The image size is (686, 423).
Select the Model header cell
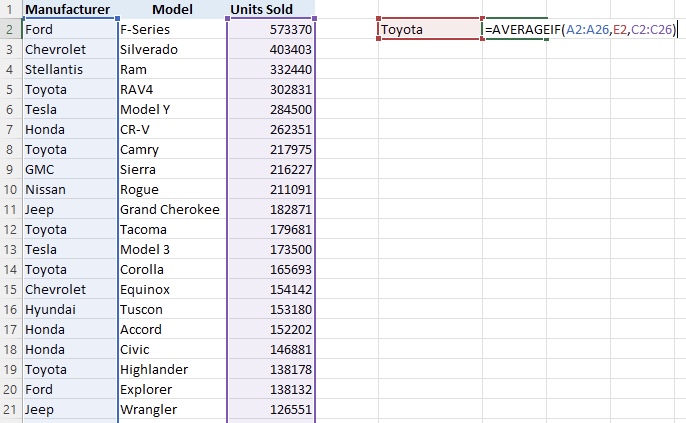[172, 9]
